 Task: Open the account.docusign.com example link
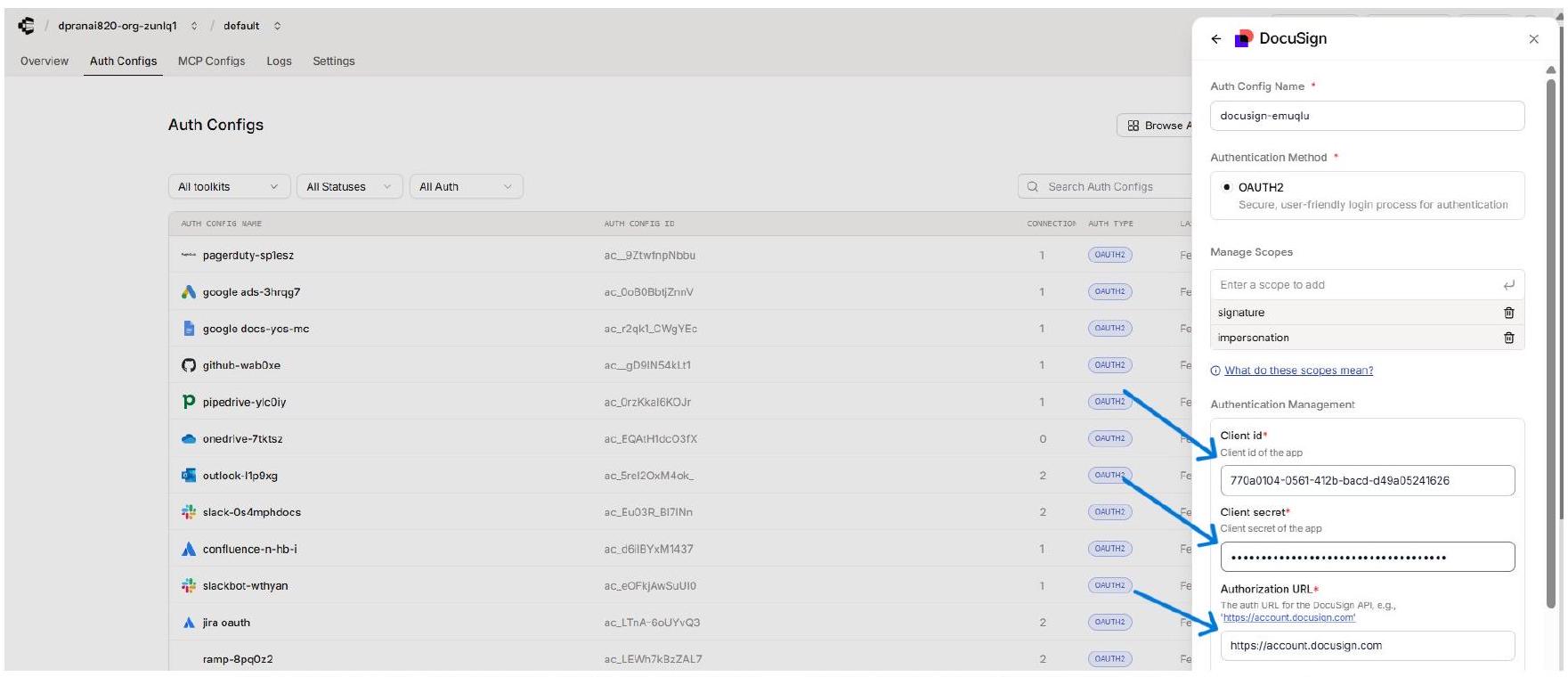[1288, 617]
